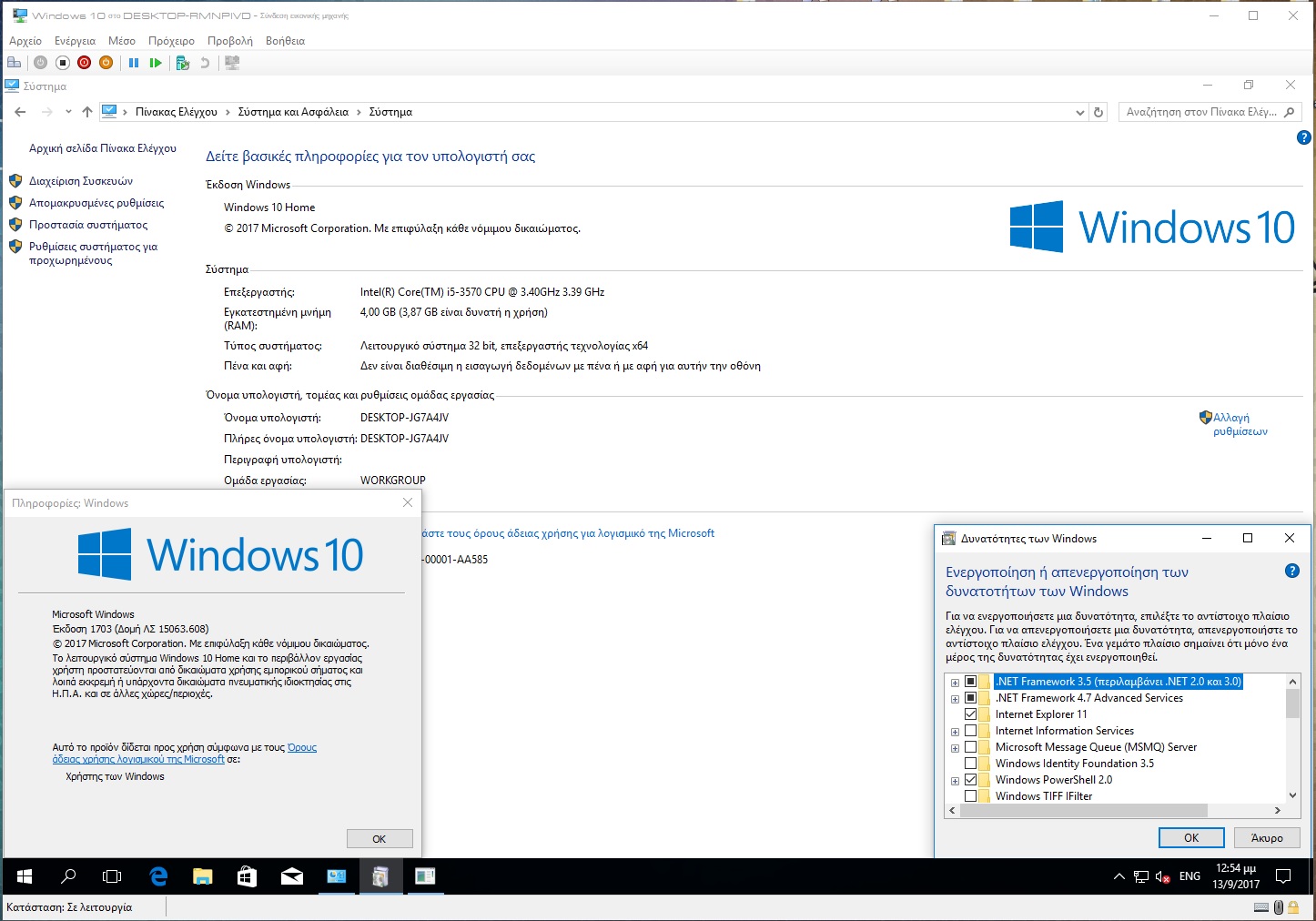
Task: Click the muted volume tray icon
Action: pyautogui.click(x=1162, y=877)
